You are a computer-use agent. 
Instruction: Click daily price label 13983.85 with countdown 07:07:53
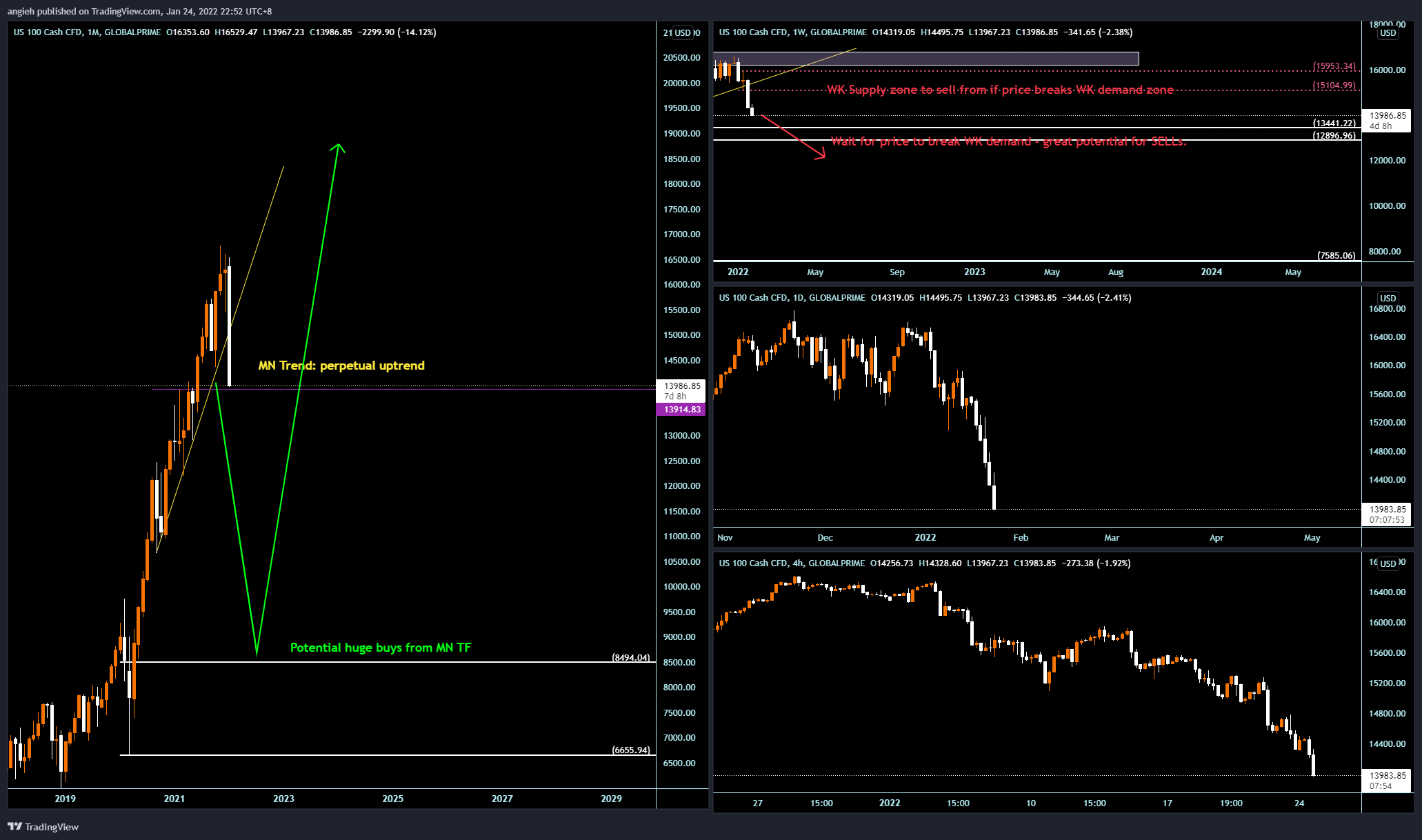tap(1387, 514)
